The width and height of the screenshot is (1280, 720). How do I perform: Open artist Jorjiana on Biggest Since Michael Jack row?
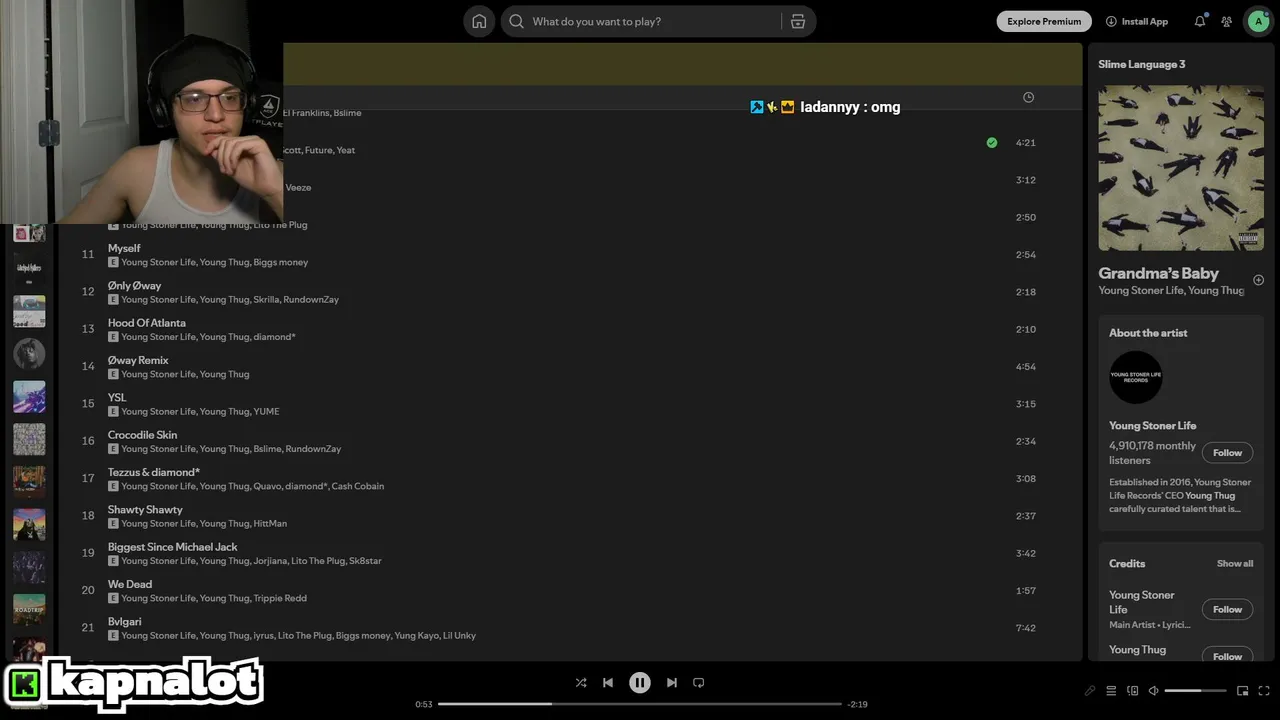270,561
